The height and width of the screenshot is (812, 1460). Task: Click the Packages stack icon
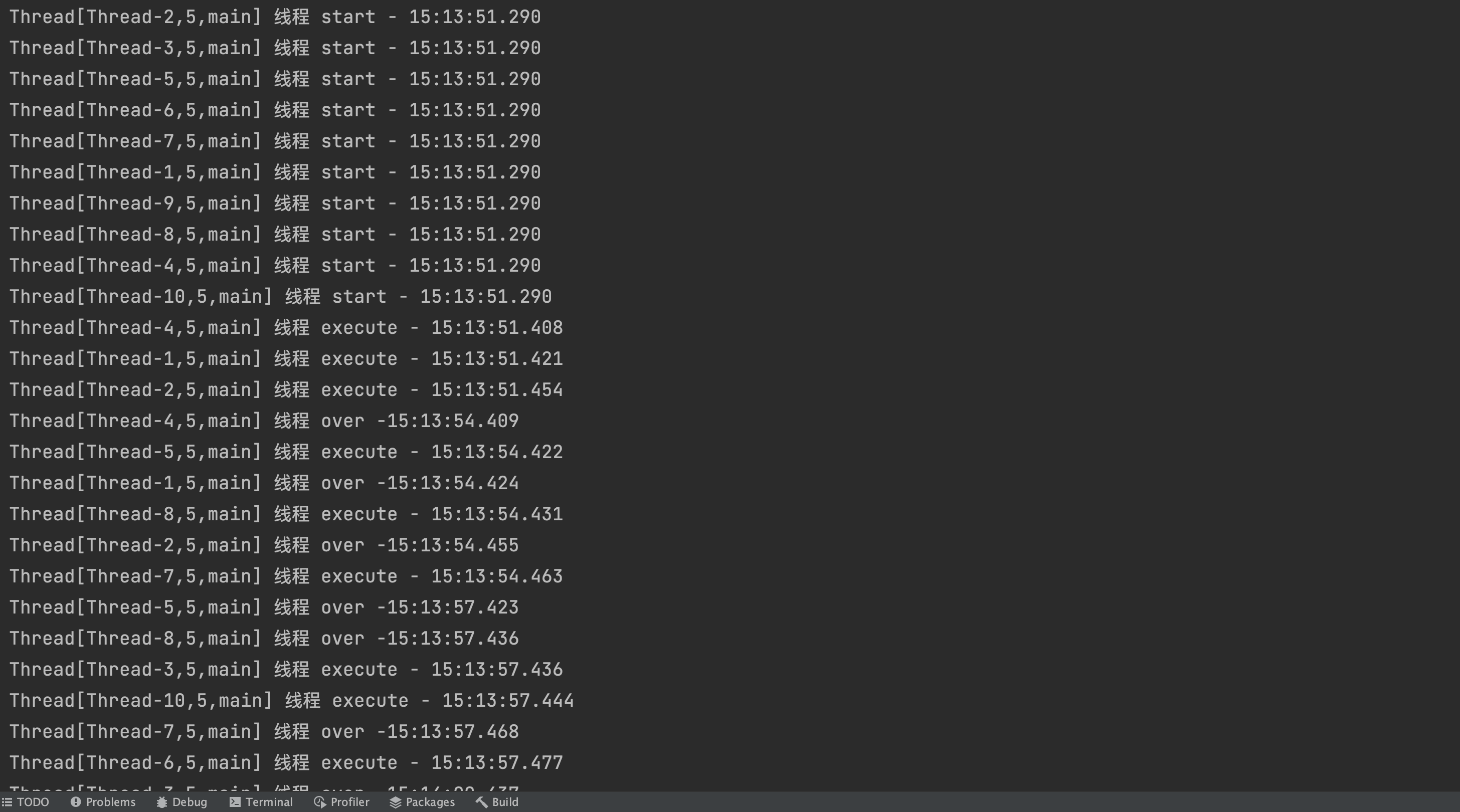[x=395, y=802]
